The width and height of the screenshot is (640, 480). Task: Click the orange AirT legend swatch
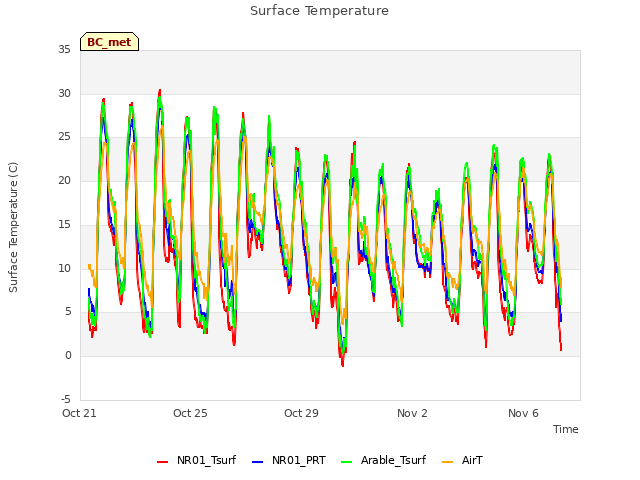[x=447, y=462]
